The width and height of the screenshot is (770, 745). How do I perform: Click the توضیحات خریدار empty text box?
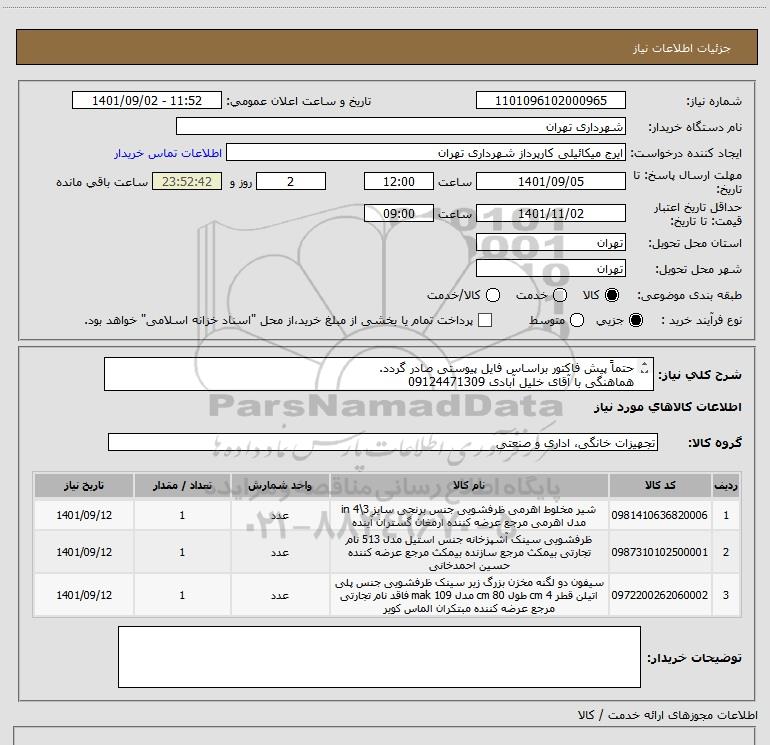(x=379, y=657)
